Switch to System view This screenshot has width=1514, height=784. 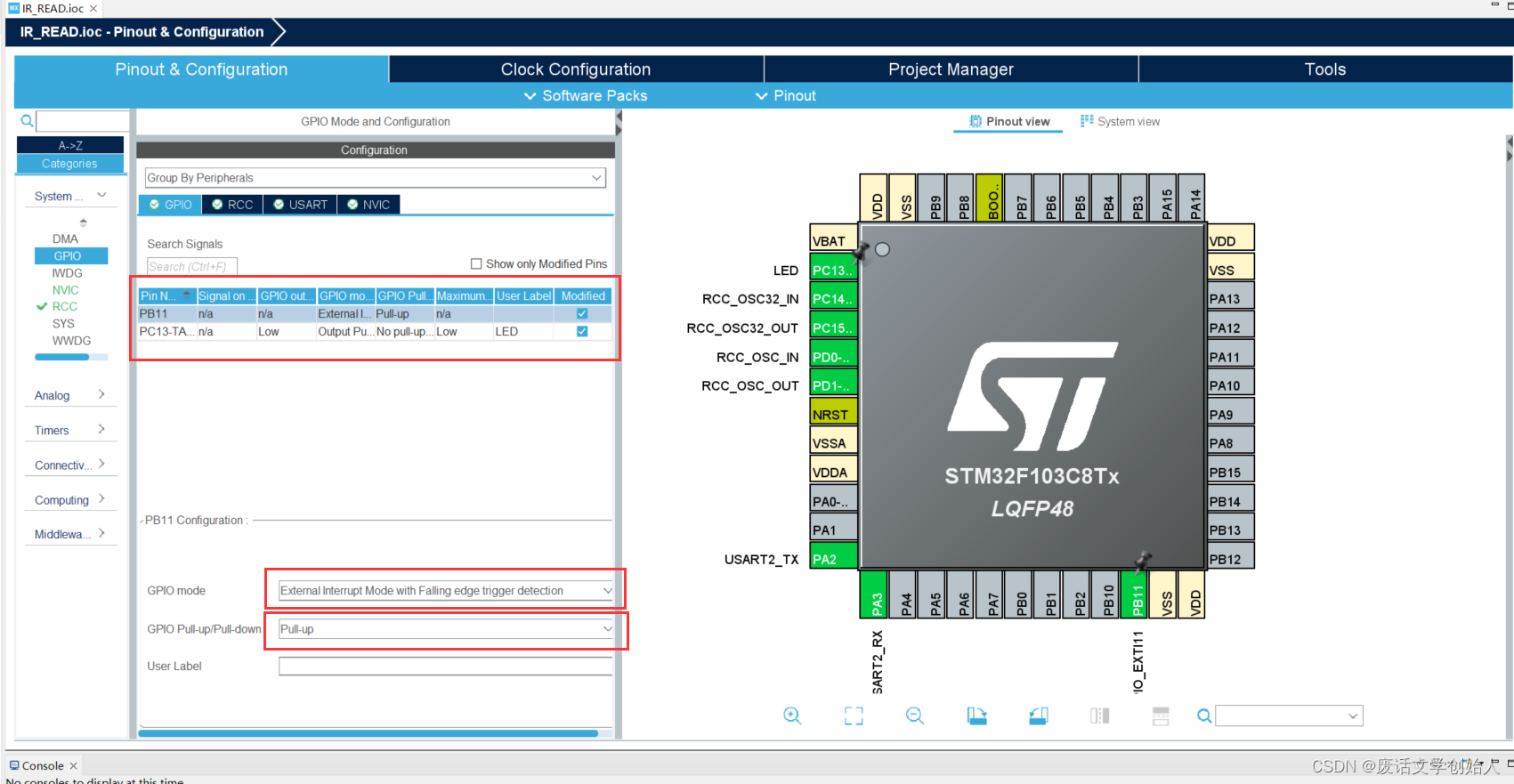[x=1120, y=121]
